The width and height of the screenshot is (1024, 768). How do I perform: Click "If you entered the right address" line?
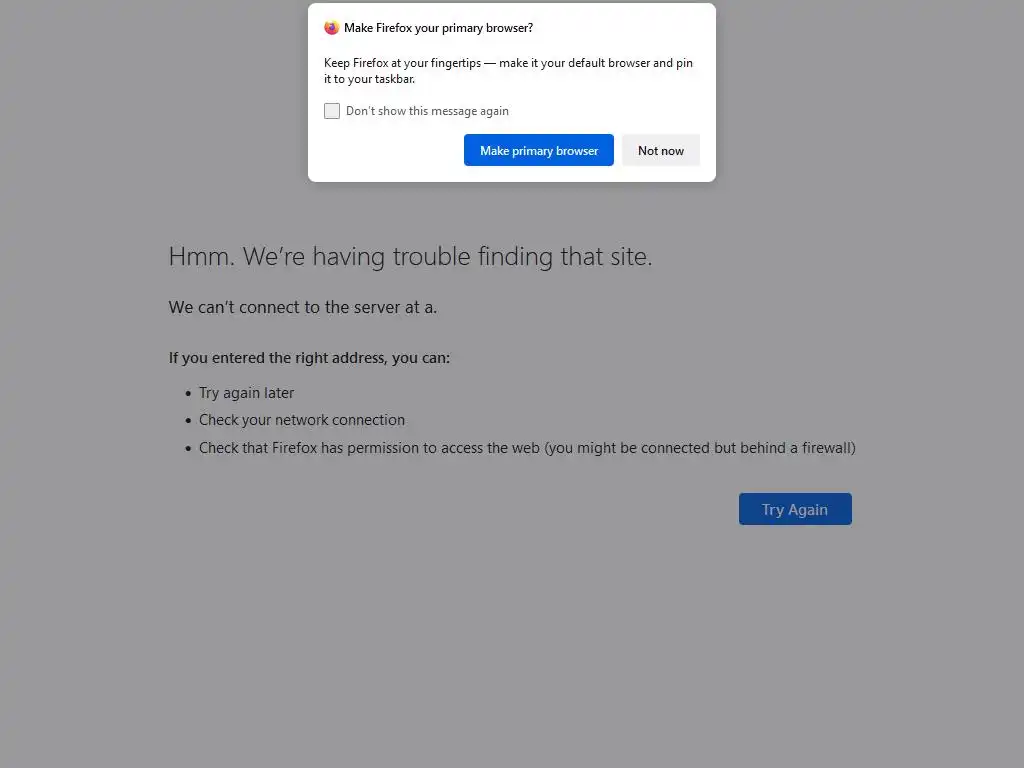(x=309, y=357)
